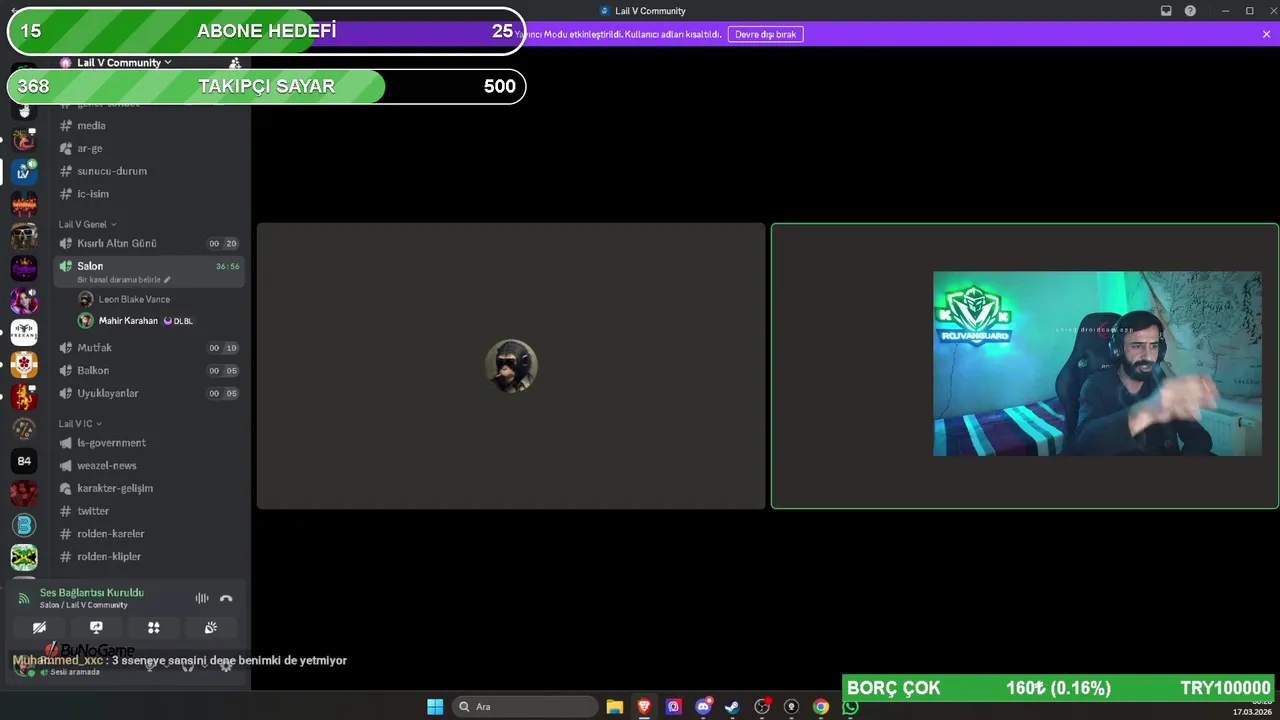Open the red dragon server icon
This screenshot has width=1280, height=720.
24,140
